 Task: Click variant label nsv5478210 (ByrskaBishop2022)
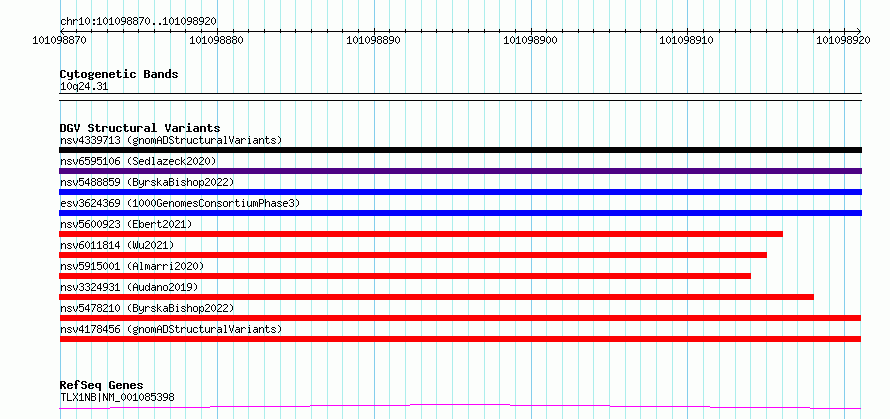pyautogui.click(x=147, y=308)
